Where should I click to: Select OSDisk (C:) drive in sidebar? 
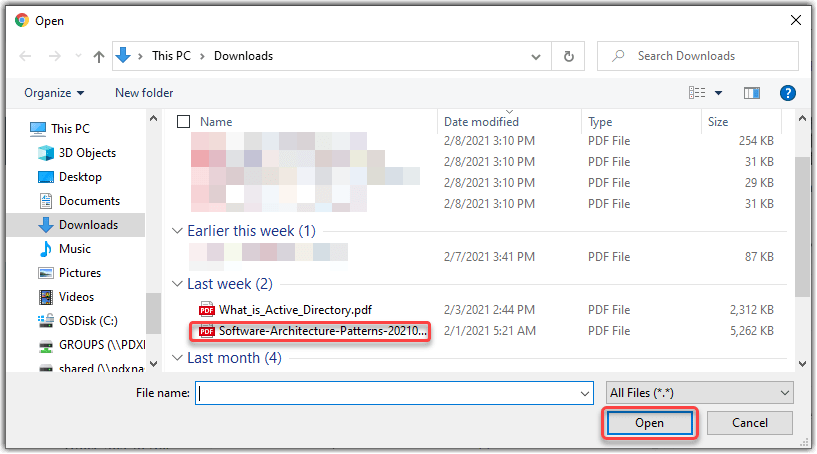click(89, 321)
